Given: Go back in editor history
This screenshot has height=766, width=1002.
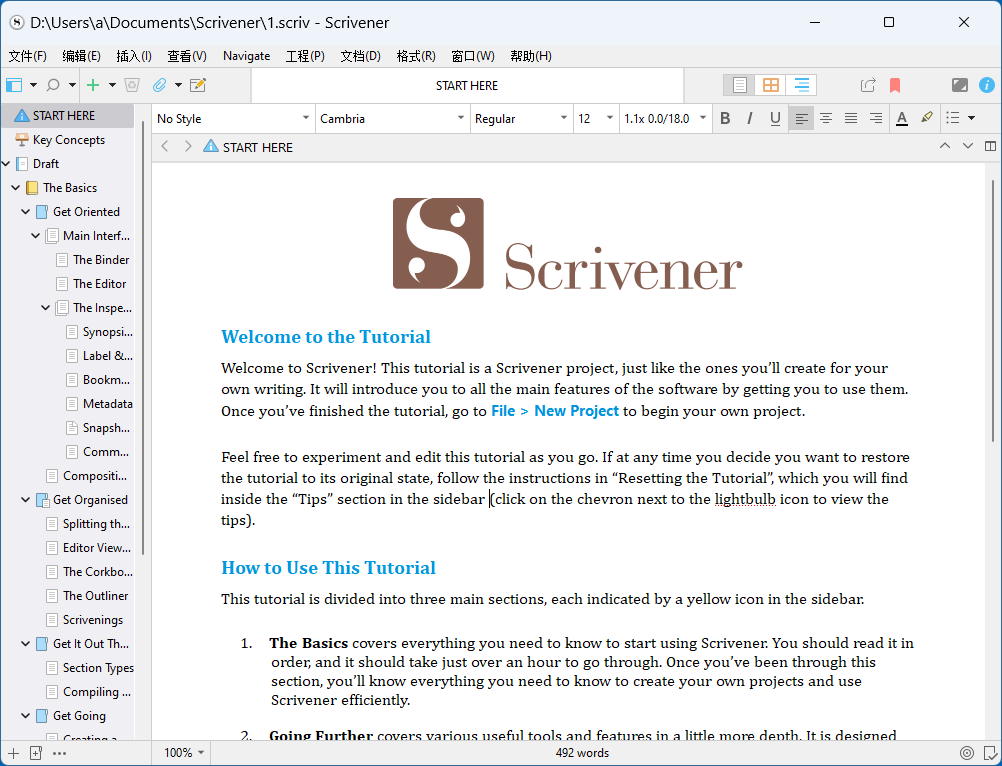Looking at the screenshot, I should click(165, 147).
